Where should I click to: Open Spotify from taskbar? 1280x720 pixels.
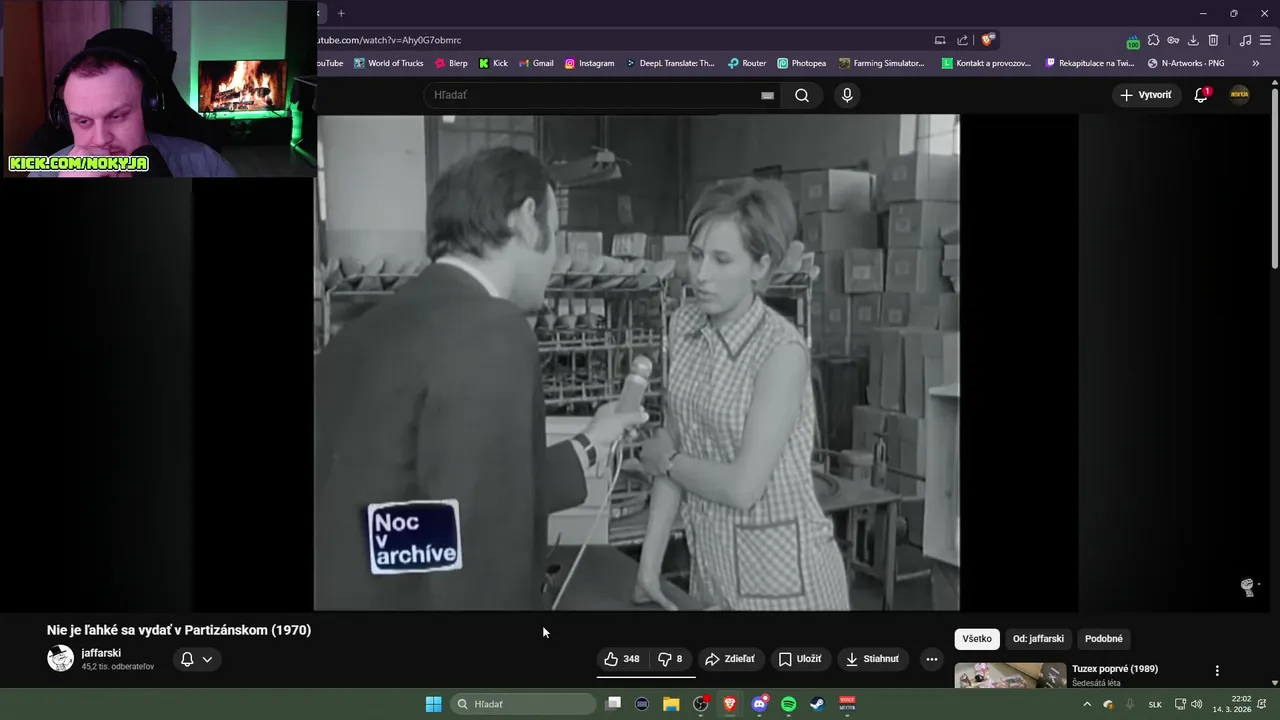(x=788, y=704)
